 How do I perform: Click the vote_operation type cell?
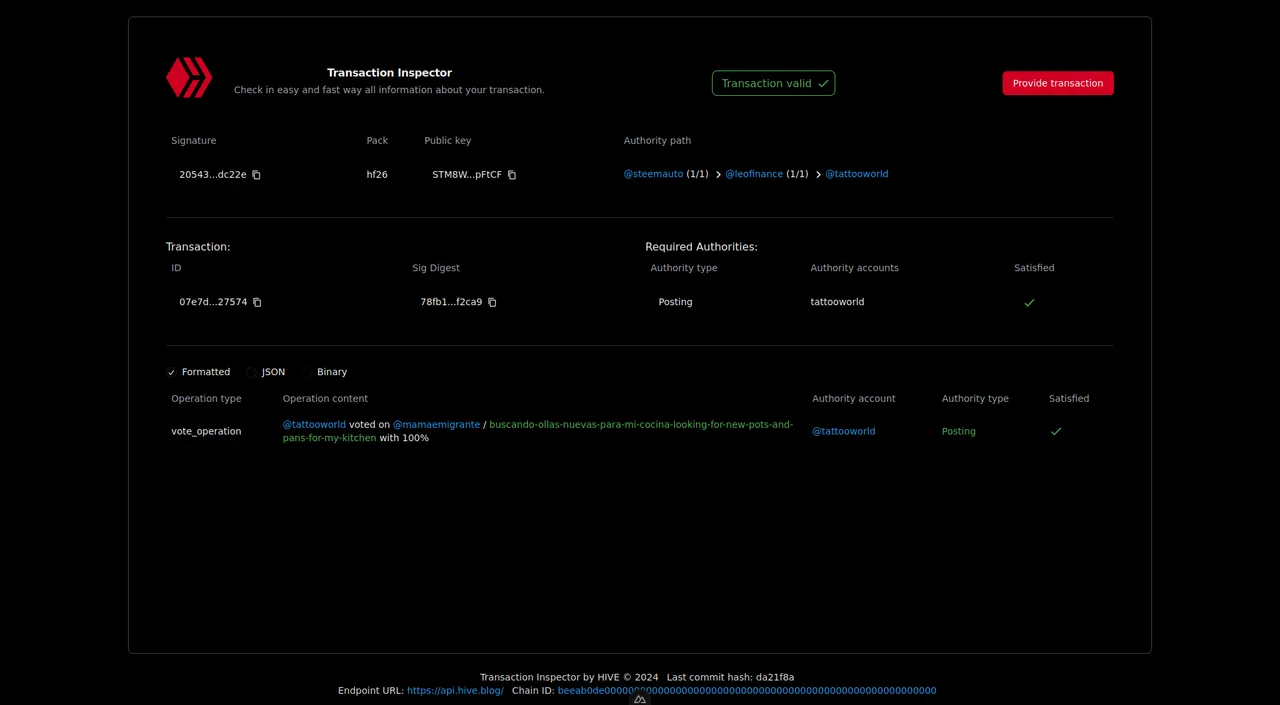point(206,431)
